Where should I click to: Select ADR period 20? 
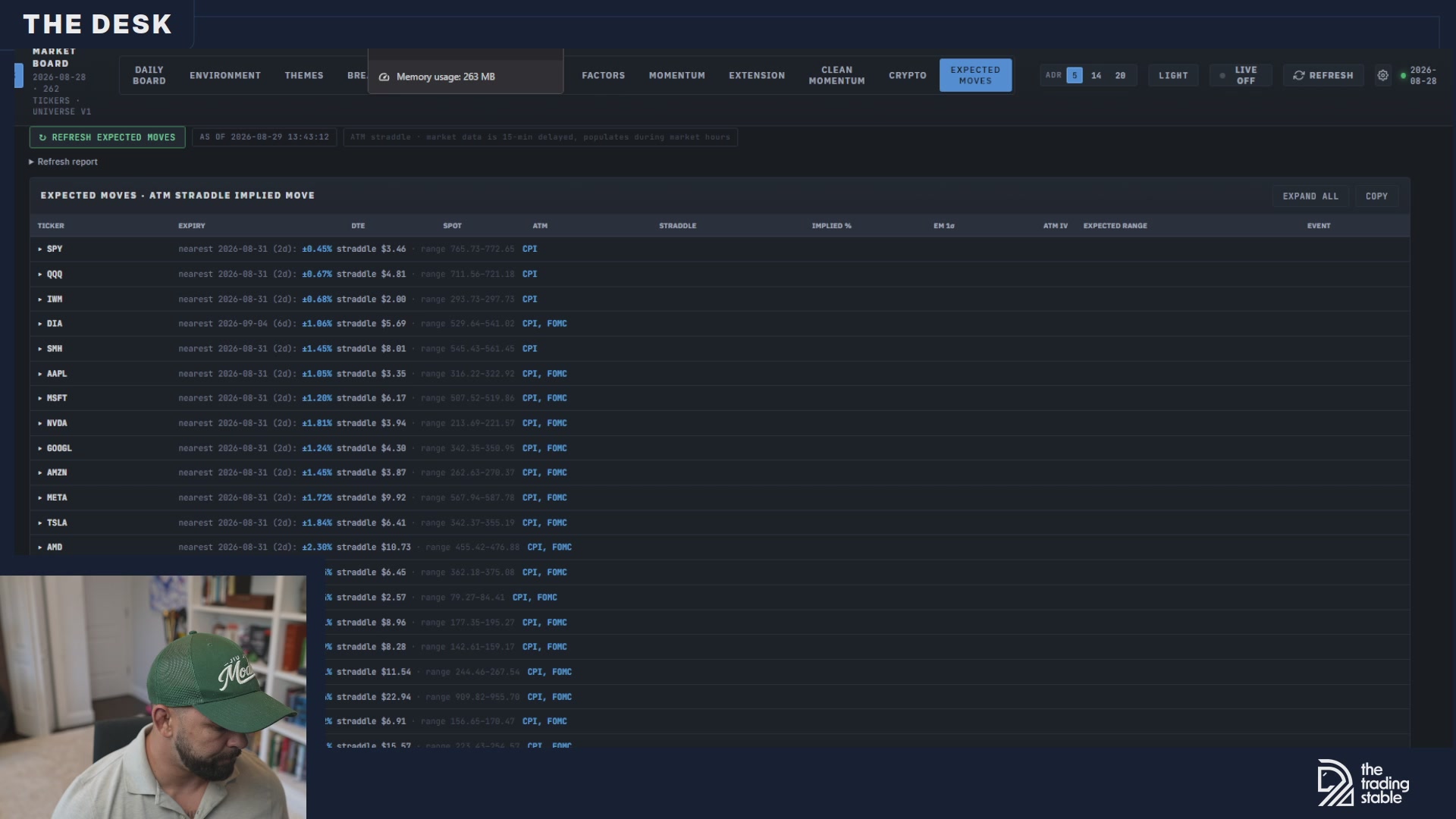click(x=1120, y=75)
